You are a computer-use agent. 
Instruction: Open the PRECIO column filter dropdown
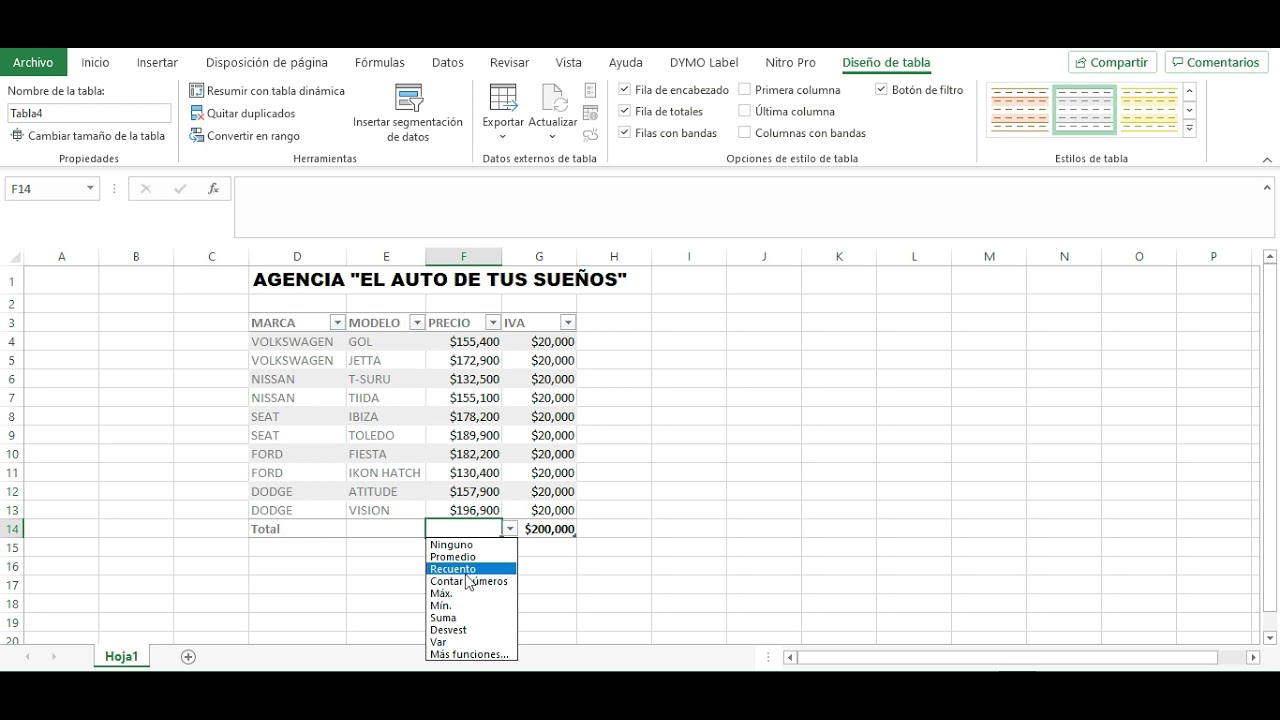click(x=493, y=323)
